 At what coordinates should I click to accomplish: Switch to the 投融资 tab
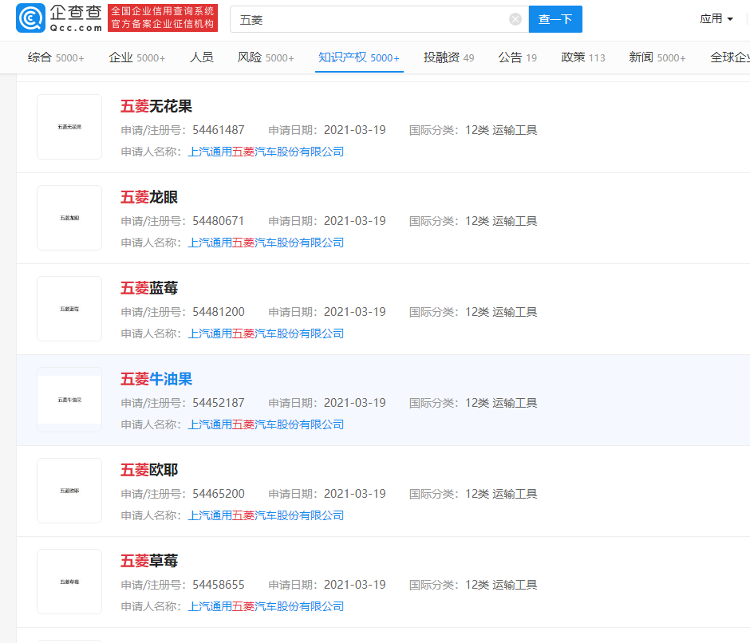point(449,57)
